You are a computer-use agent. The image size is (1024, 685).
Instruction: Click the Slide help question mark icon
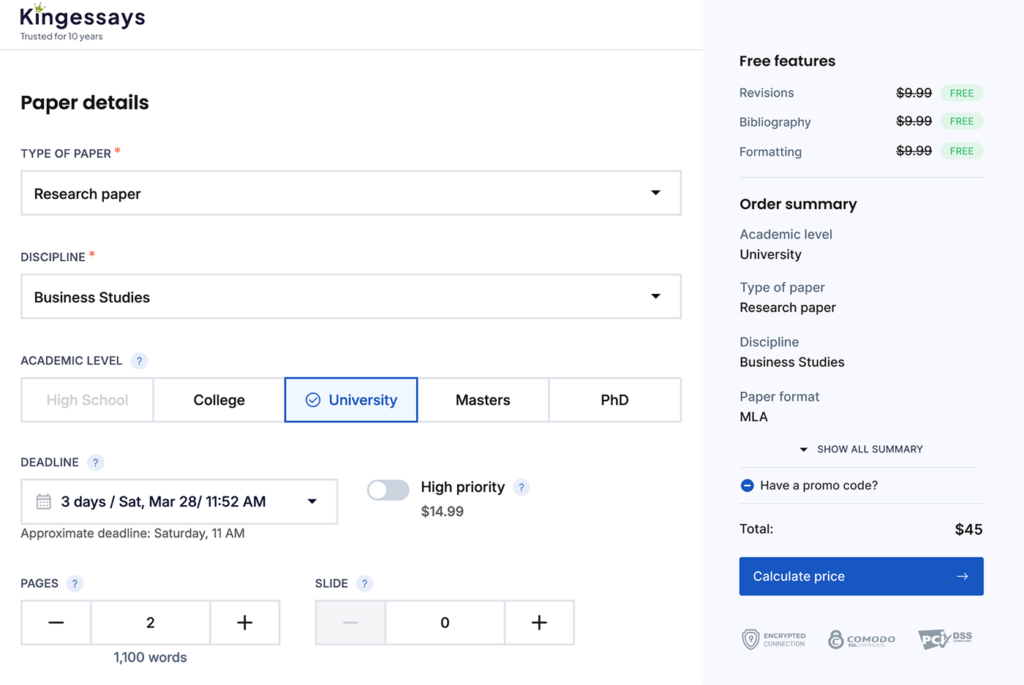(364, 584)
